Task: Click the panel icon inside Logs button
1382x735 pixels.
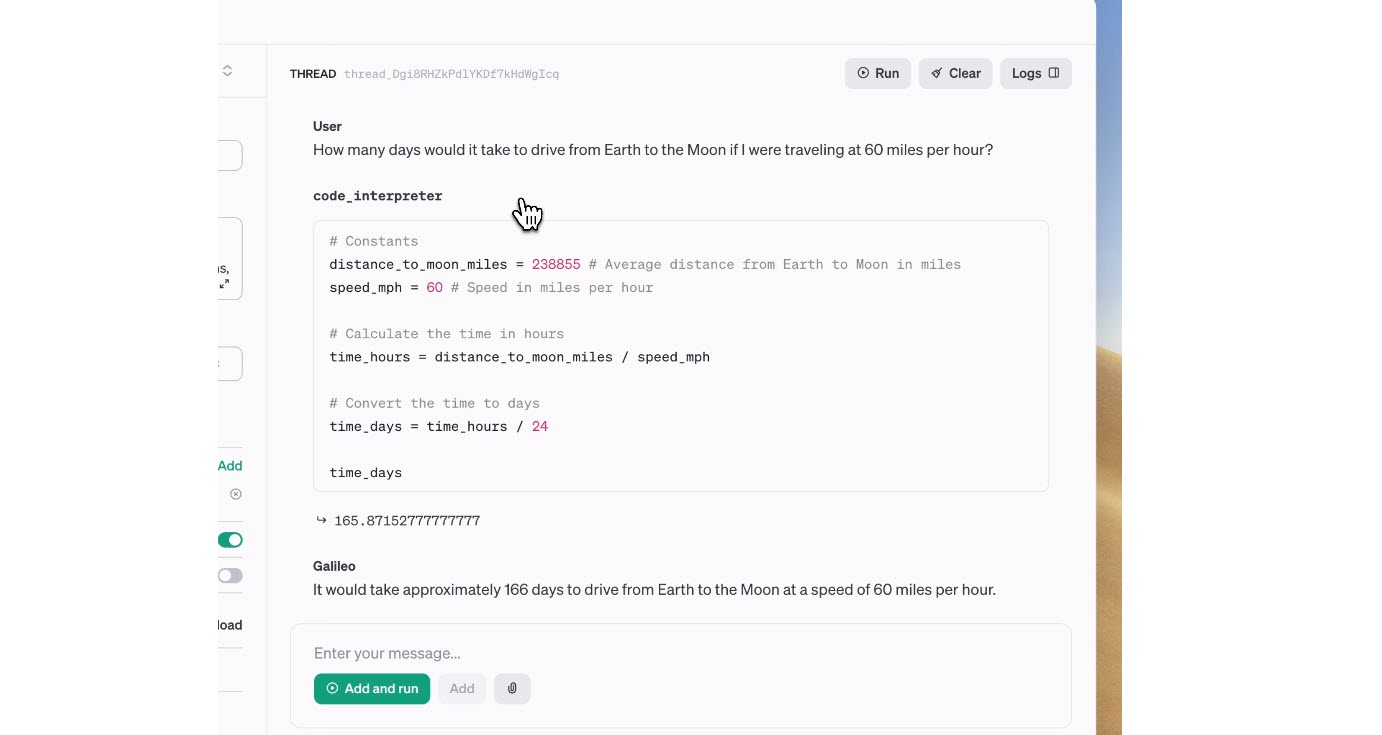Action: point(1054,73)
